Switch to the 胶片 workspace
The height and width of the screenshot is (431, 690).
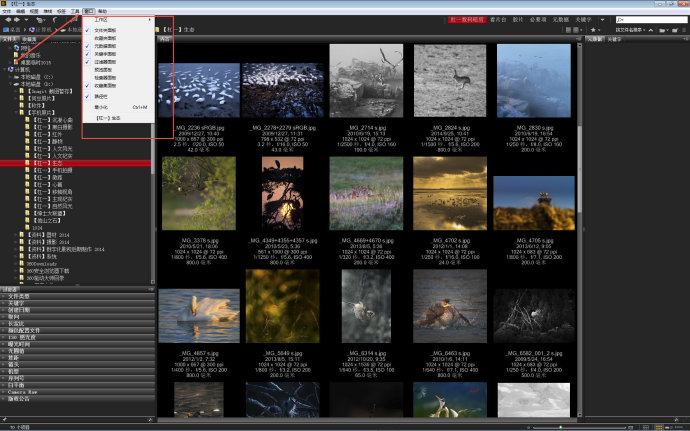518,20
